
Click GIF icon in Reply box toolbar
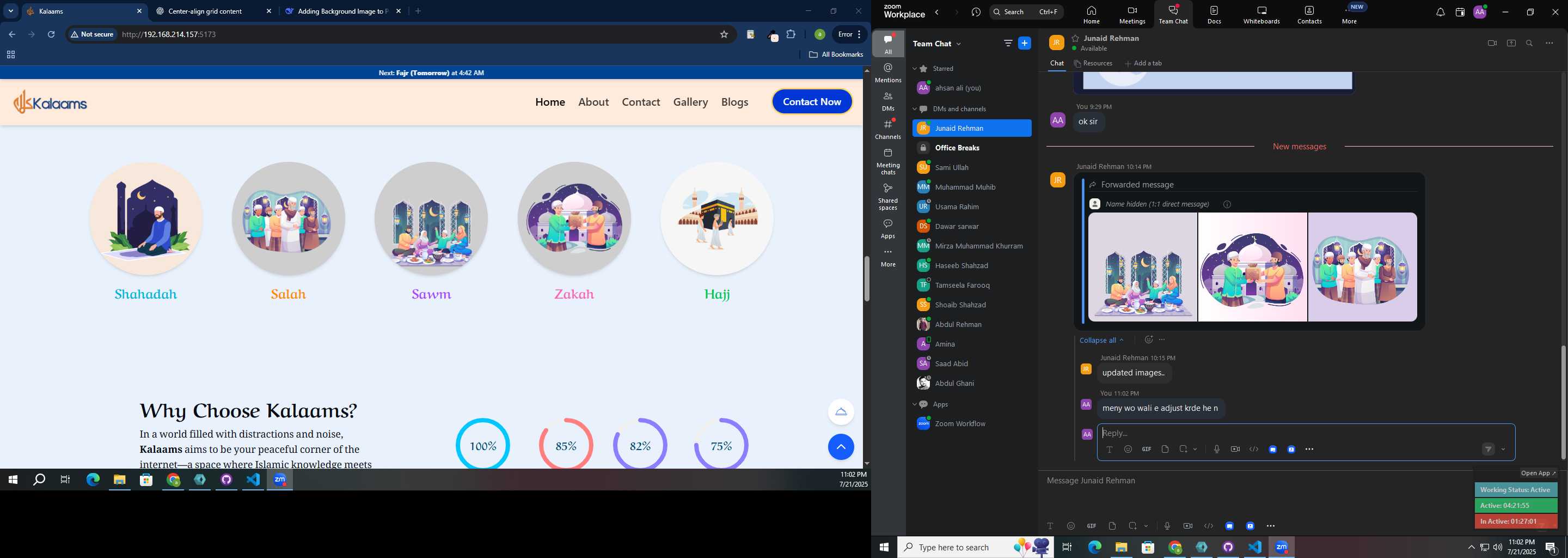point(1146,450)
